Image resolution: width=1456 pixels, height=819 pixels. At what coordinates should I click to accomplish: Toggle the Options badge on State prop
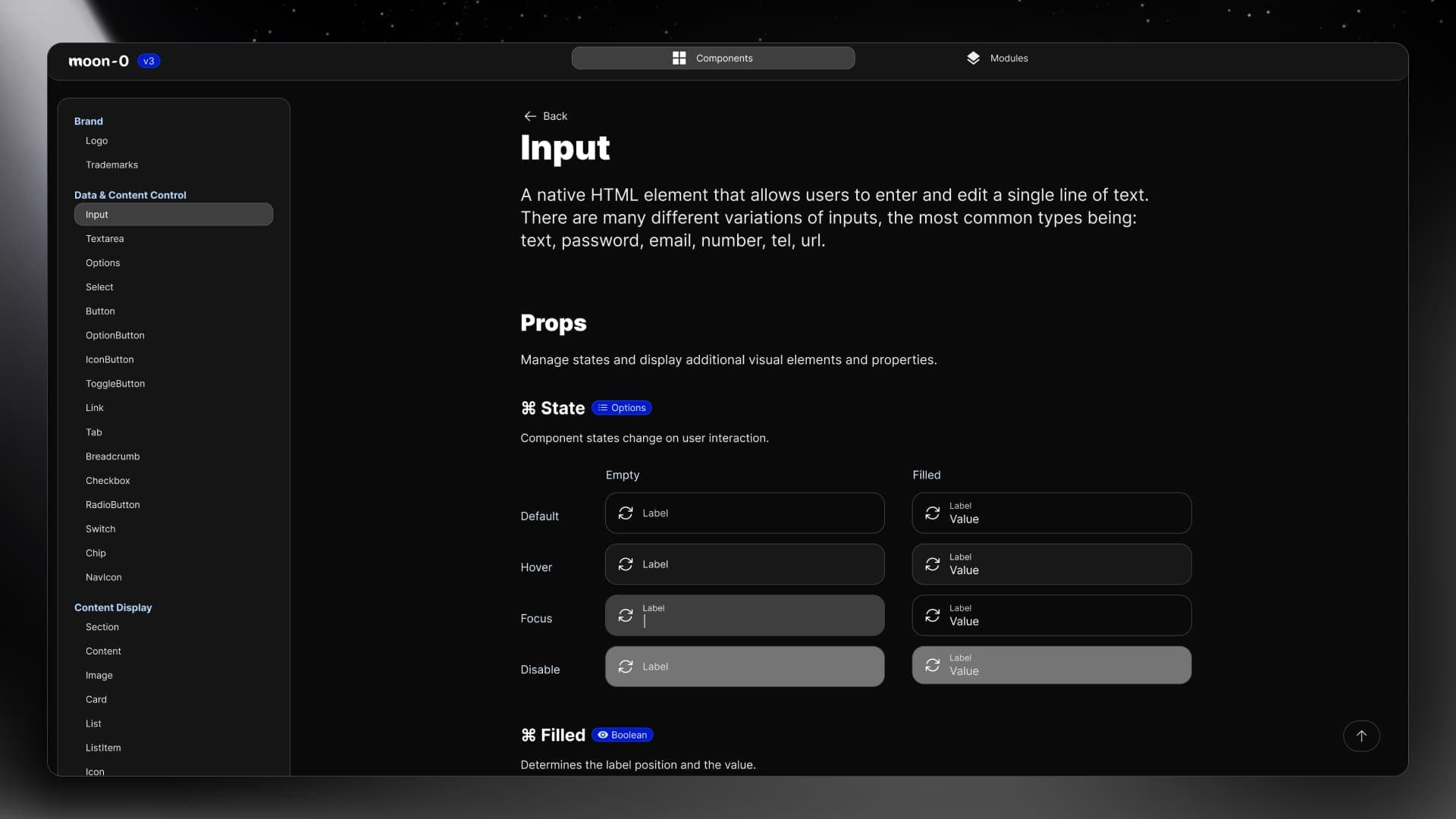[x=622, y=408]
